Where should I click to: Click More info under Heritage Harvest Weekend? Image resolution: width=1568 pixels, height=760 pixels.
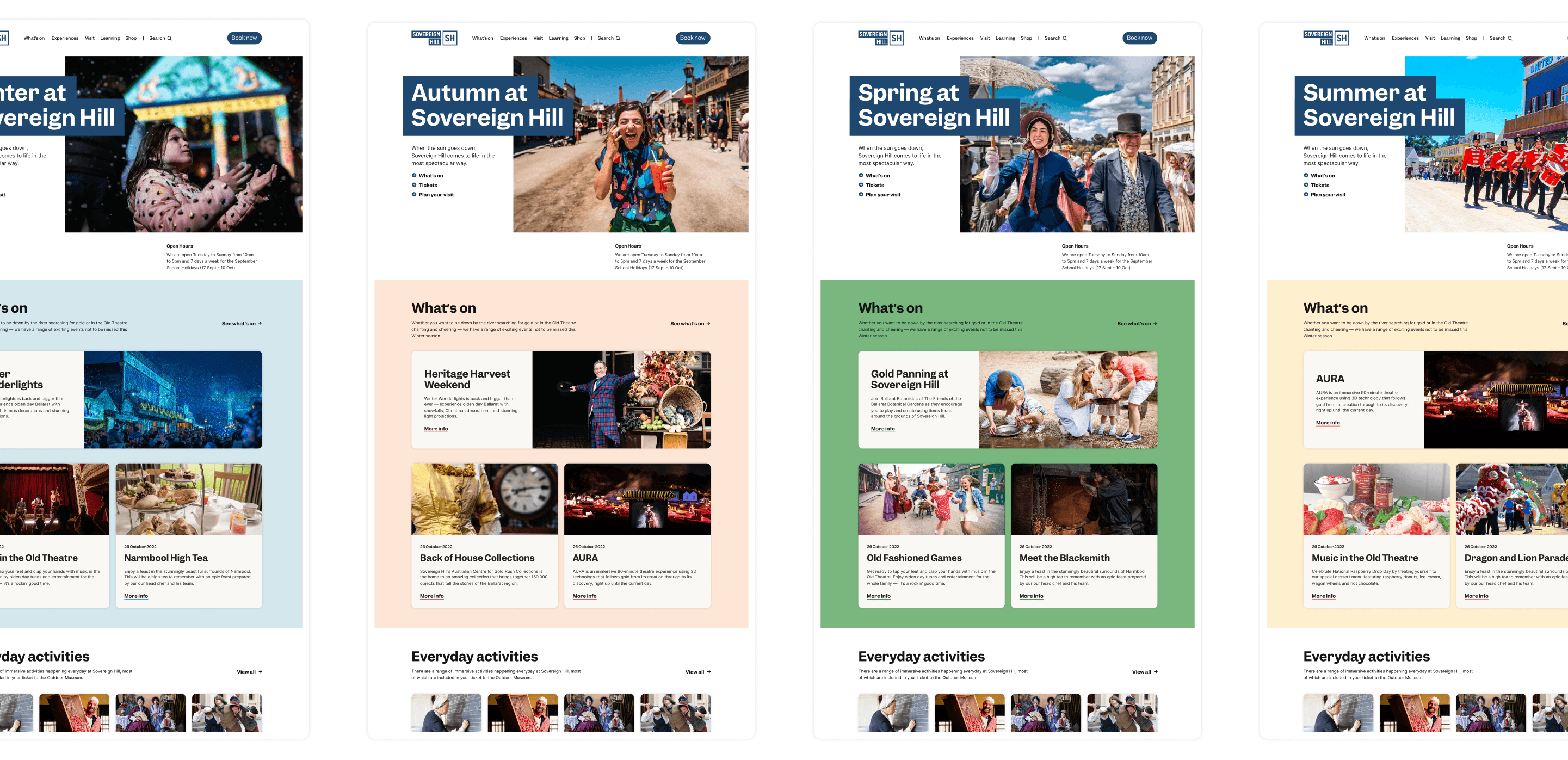[x=436, y=429]
